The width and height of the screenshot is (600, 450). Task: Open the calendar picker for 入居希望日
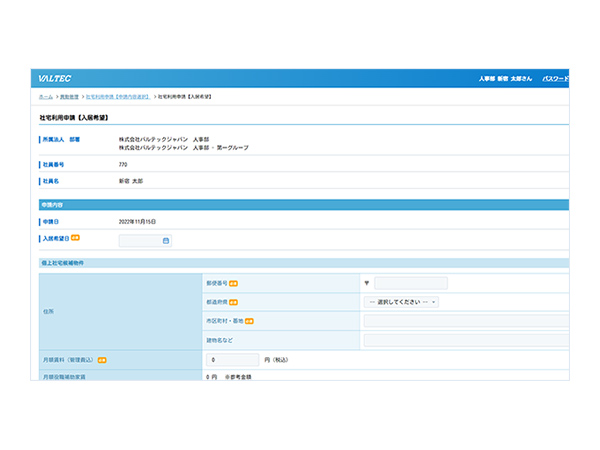coord(166,240)
